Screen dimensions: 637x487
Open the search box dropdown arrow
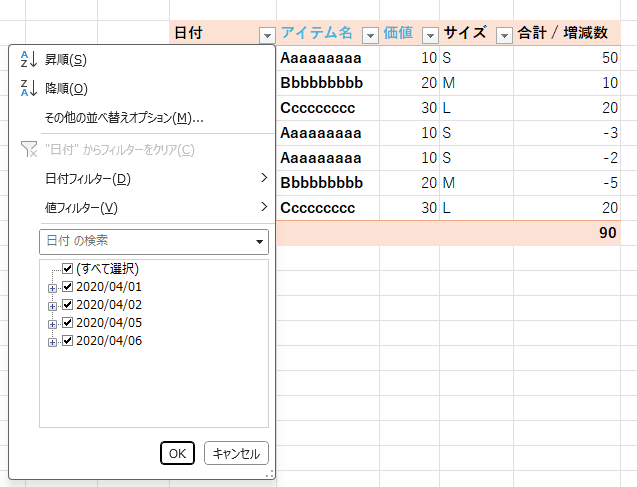(260, 242)
